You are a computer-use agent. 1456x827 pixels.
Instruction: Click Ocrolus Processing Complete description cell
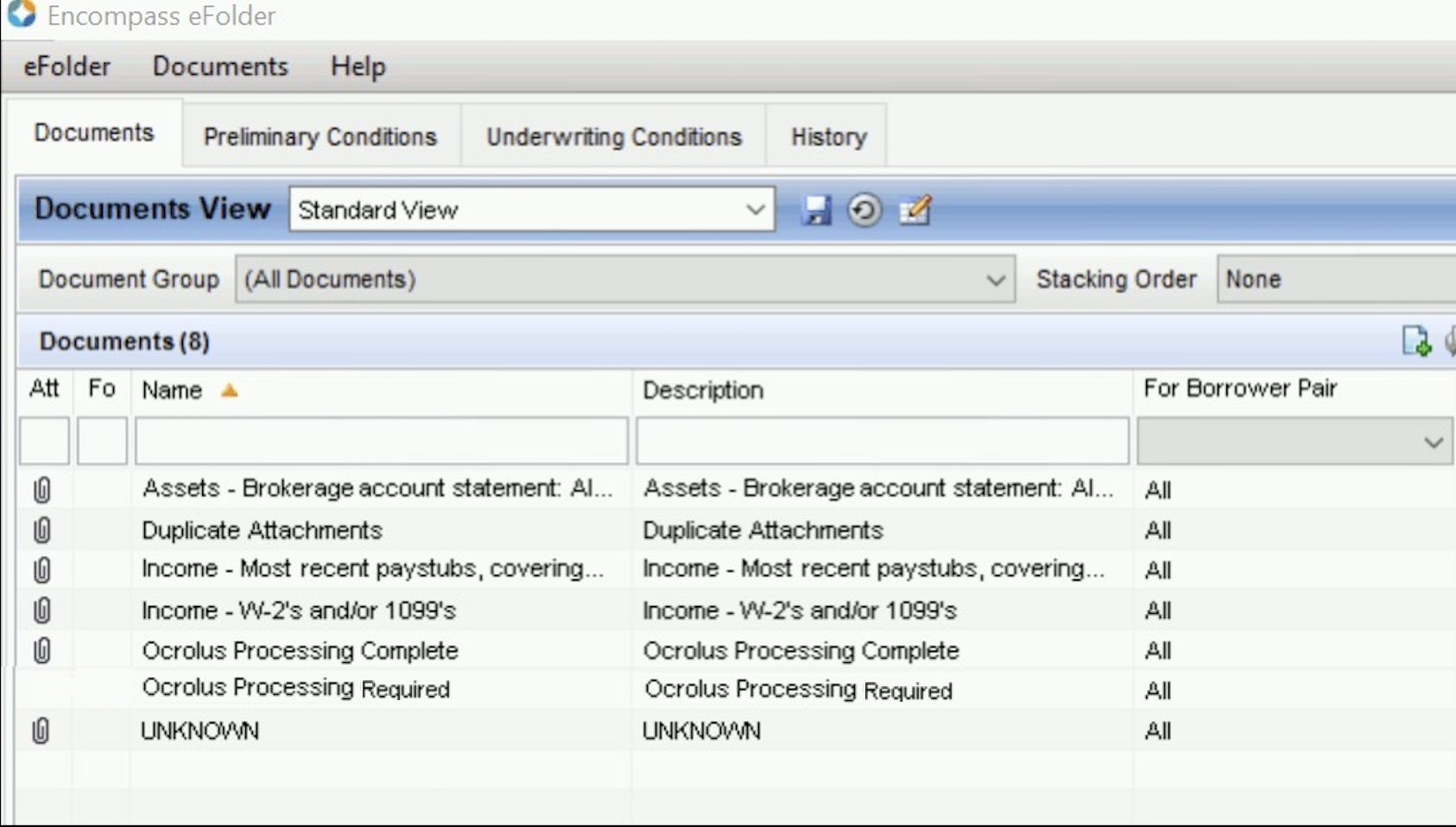(801, 651)
